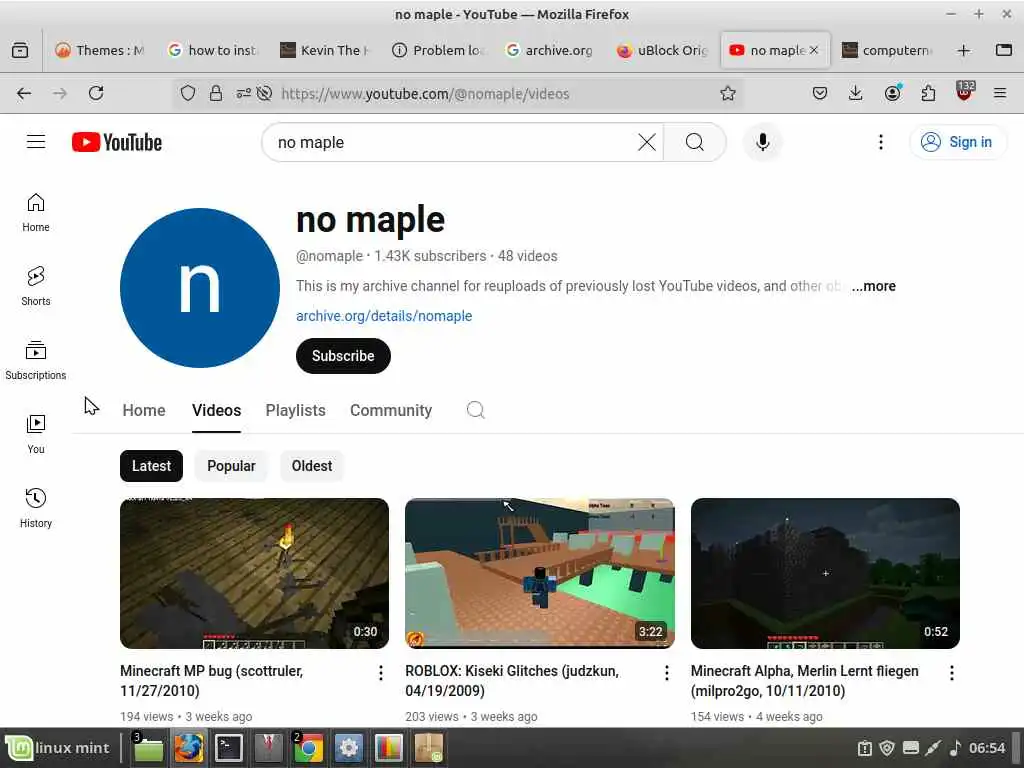Switch to the Kevin The browser tab
1024x768 pixels.
(324, 50)
